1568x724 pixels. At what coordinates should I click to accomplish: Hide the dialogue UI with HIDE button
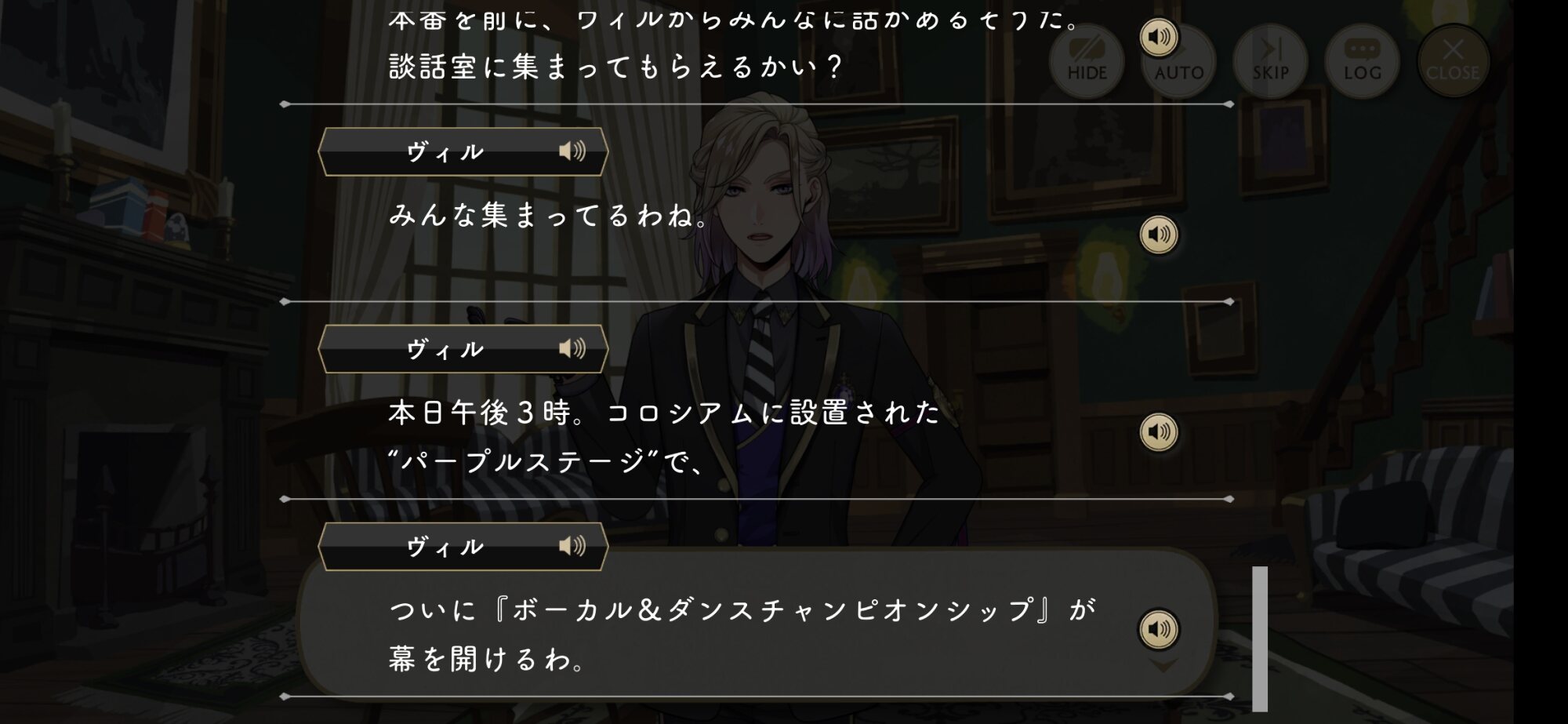click(x=1087, y=61)
